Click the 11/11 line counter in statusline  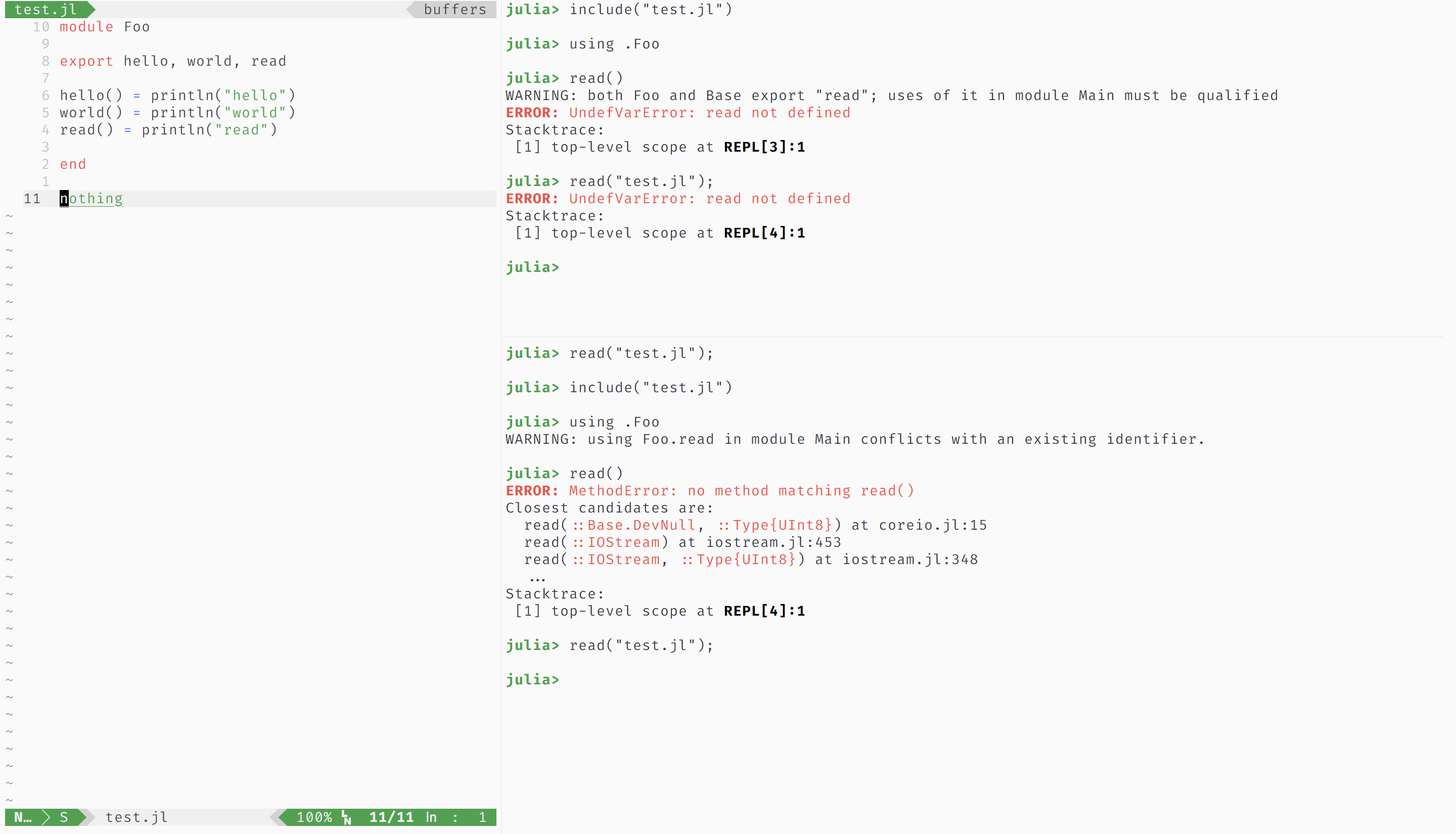391,817
